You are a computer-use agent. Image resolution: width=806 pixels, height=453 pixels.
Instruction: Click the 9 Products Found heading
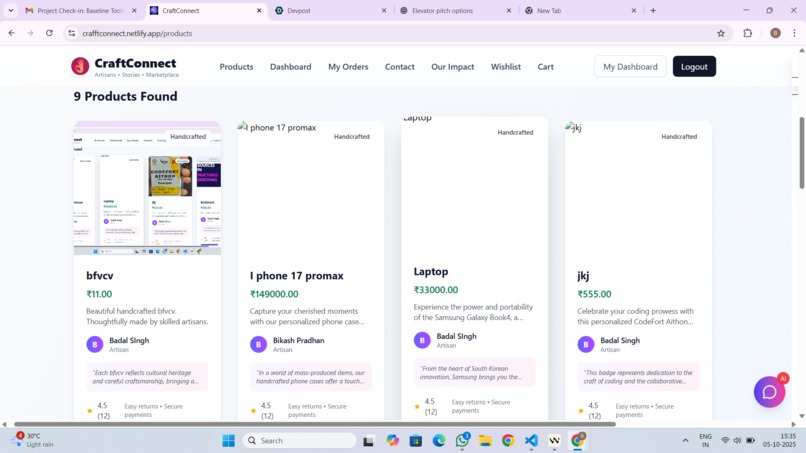[125, 97]
